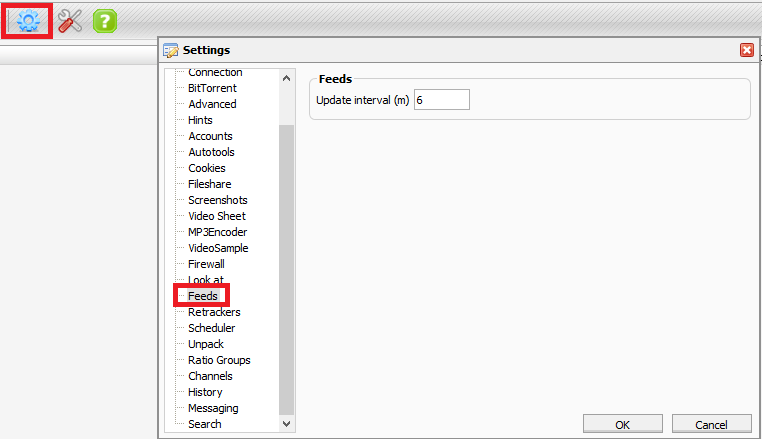Open the Scheduler settings page
Viewport: 762px width, 439px height.
pyautogui.click(x=211, y=328)
